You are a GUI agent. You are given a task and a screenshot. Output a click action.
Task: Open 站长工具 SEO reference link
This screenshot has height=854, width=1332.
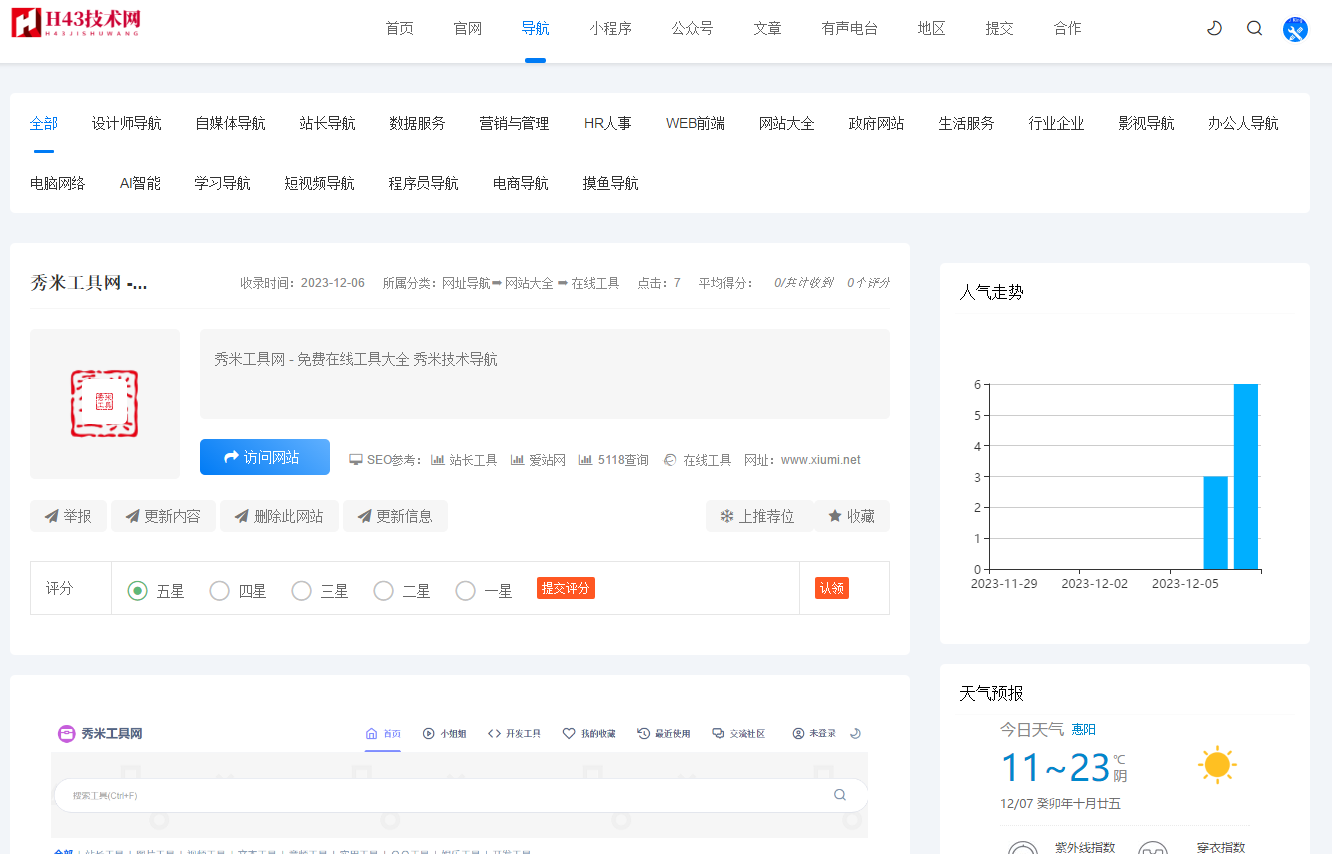tap(464, 460)
